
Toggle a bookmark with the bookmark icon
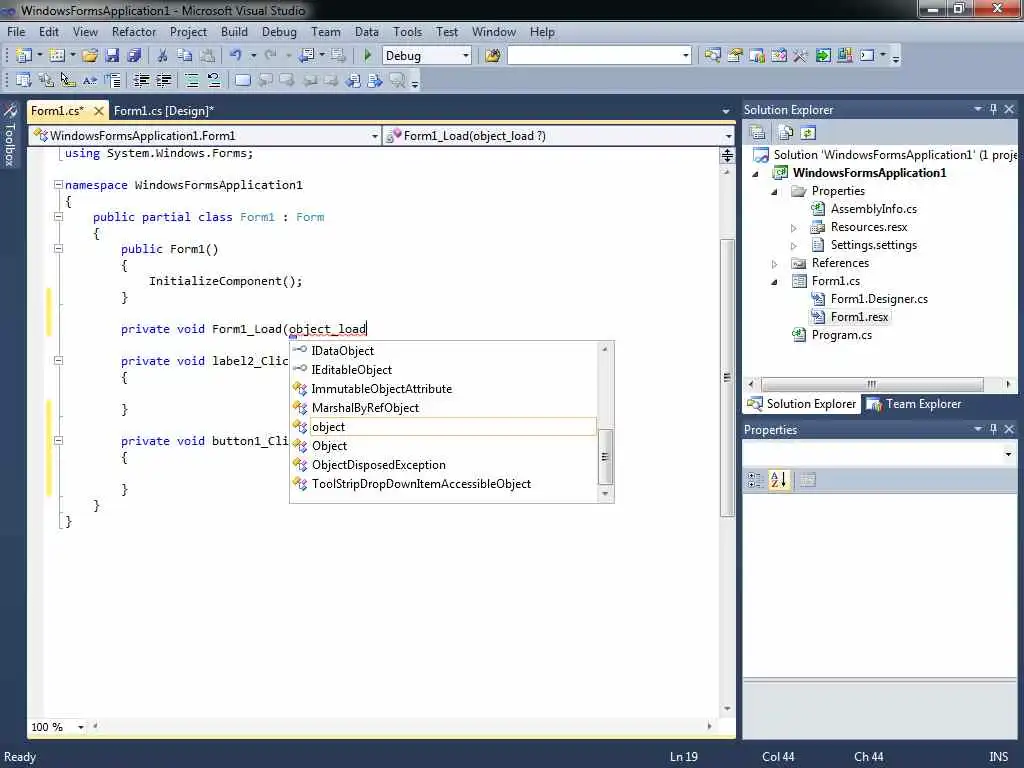pyautogui.click(x=243, y=80)
